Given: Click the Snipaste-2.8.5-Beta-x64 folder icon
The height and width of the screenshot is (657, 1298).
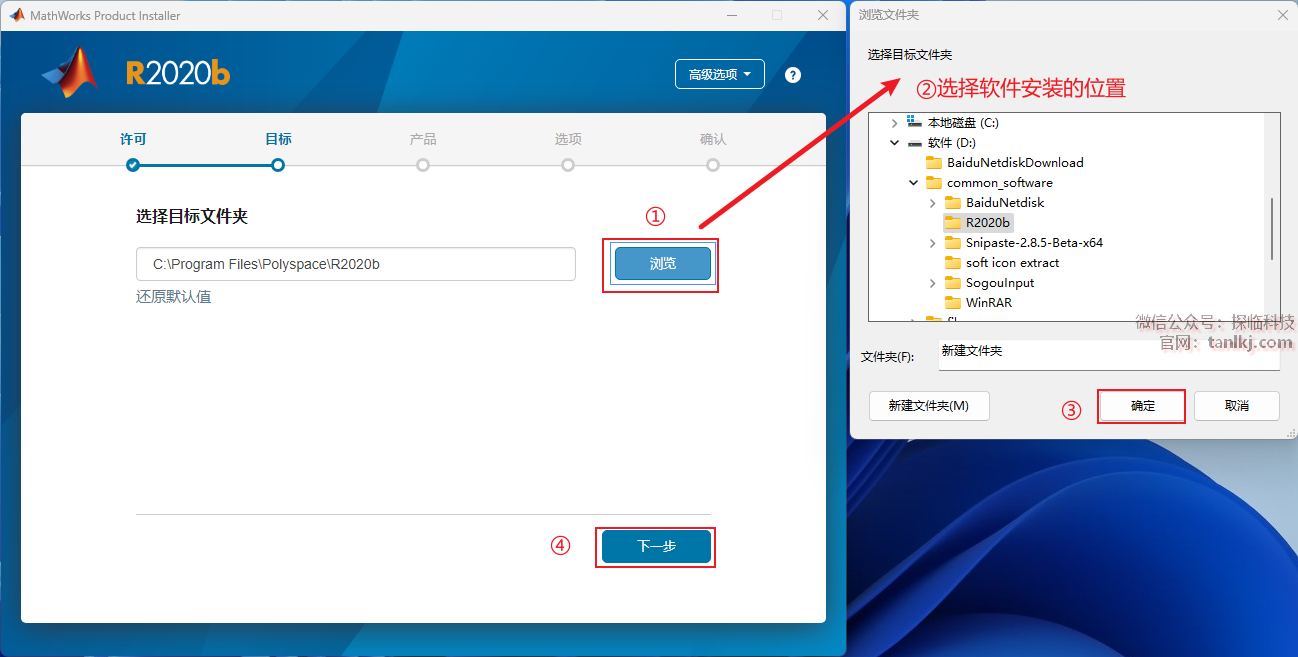Looking at the screenshot, I should tap(953, 242).
